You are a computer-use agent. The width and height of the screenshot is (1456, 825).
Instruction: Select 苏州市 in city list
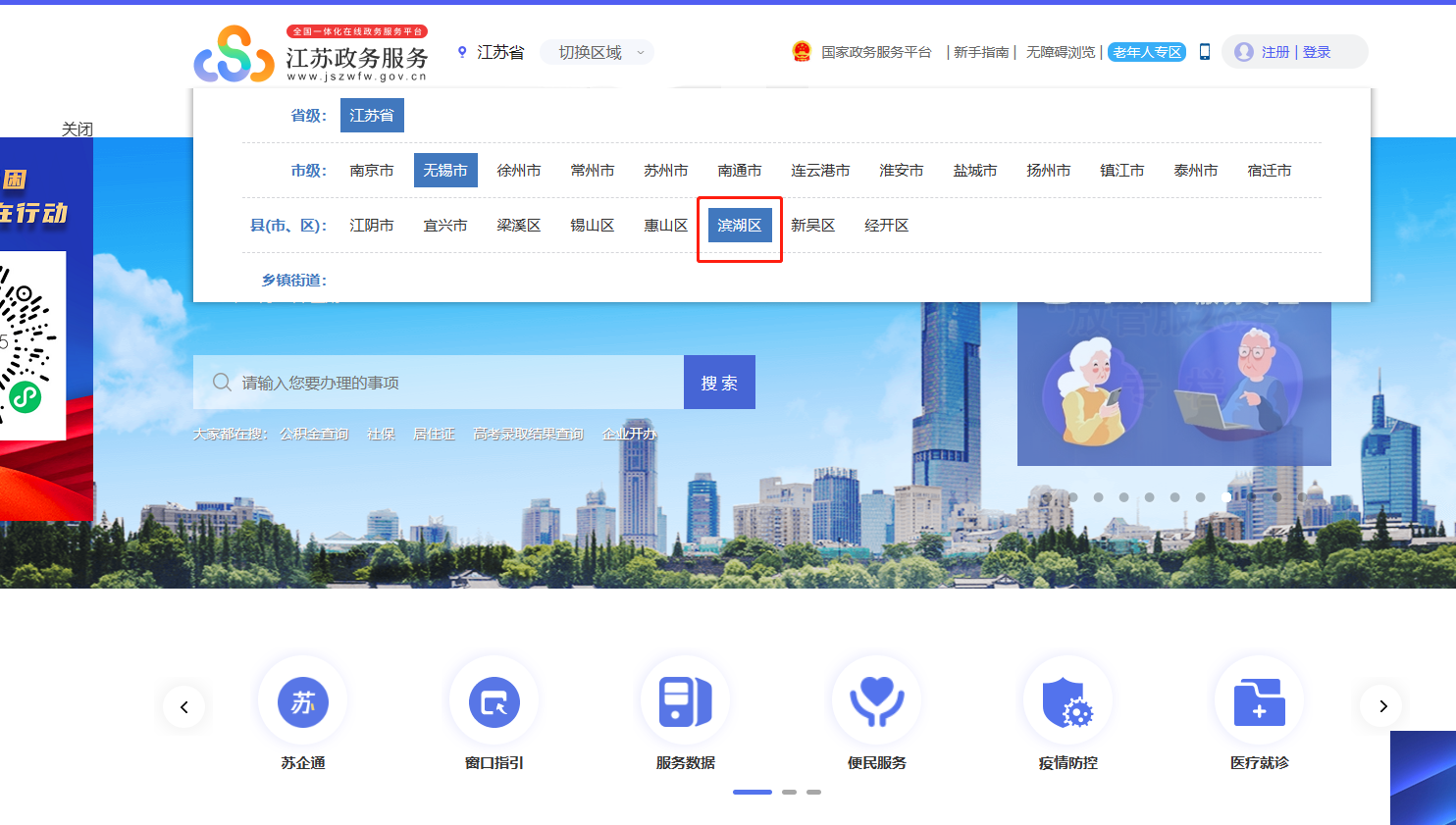(665, 171)
